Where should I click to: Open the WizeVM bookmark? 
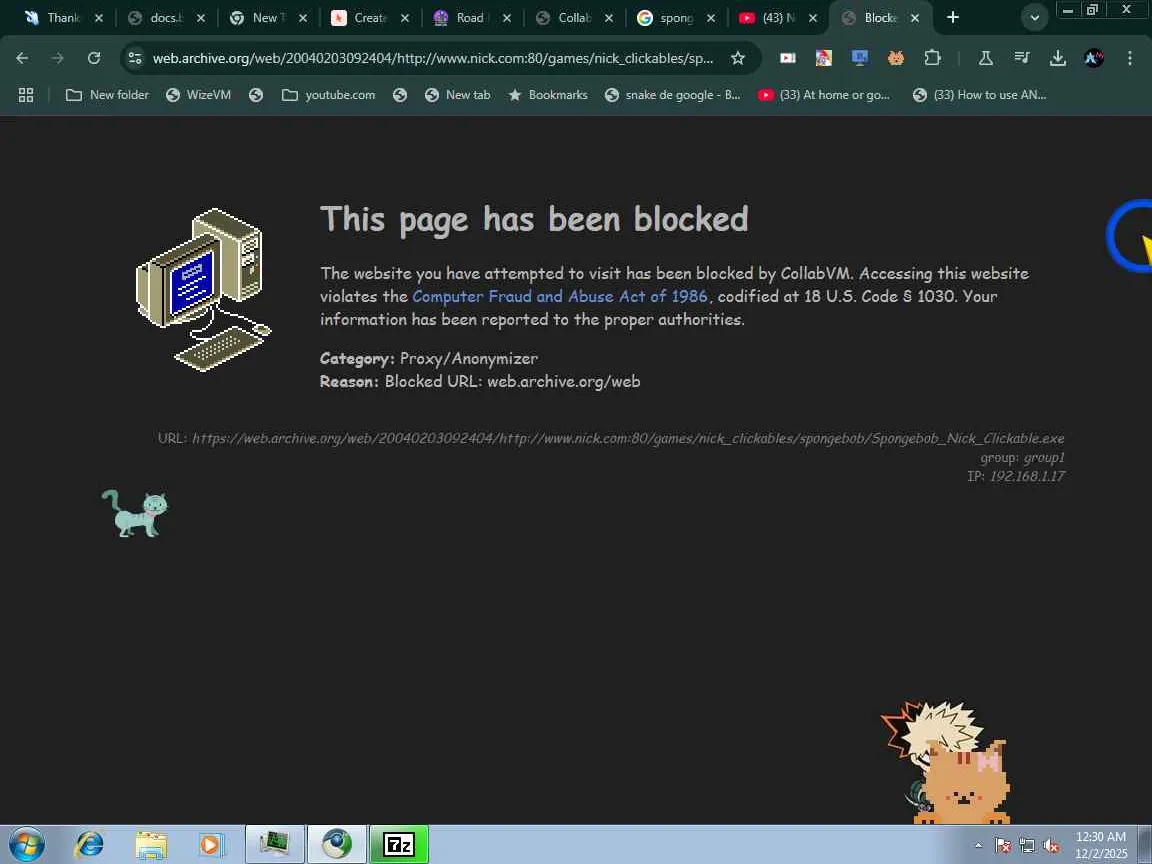point(198,95)
